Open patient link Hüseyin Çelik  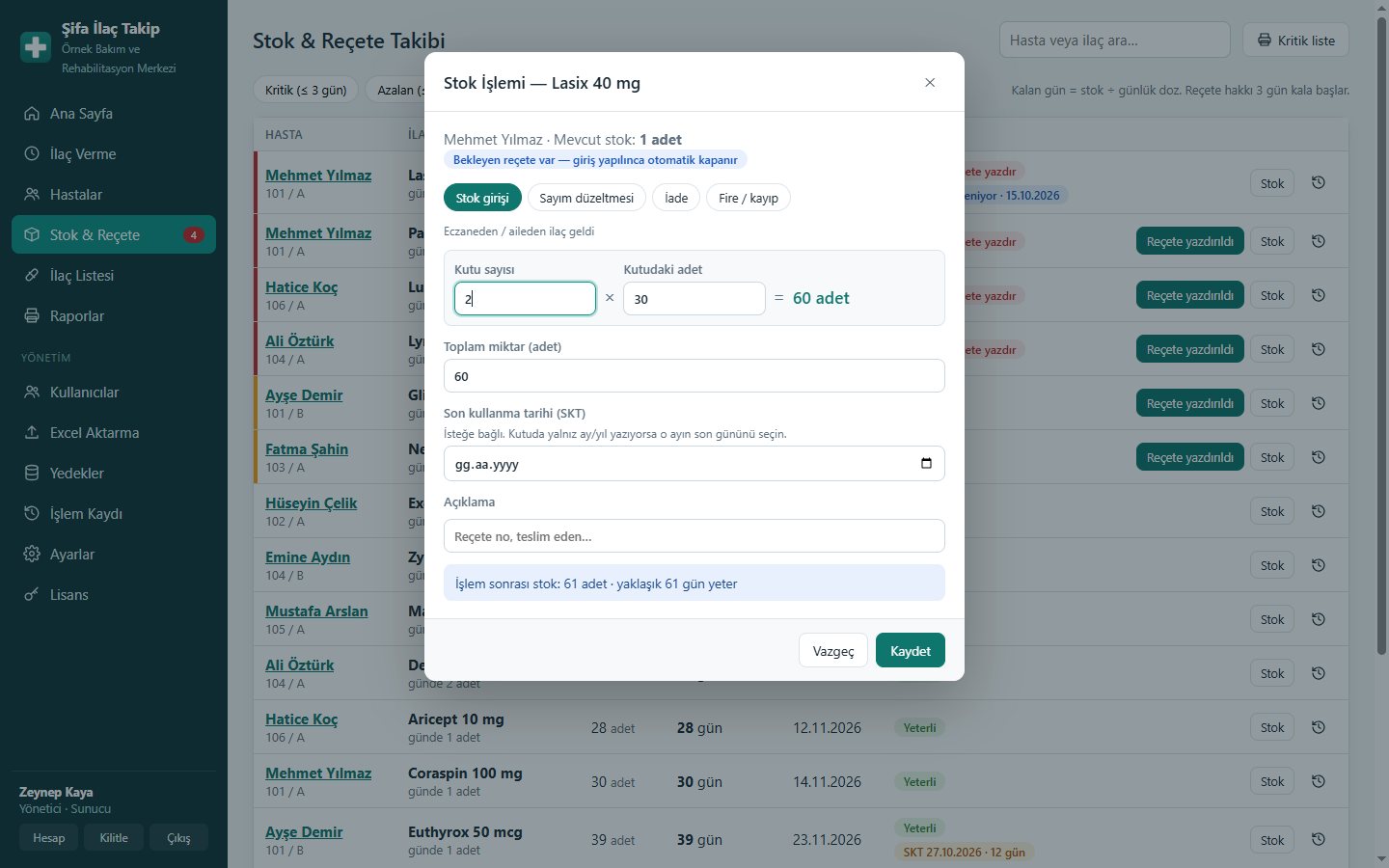coord(312,502)
